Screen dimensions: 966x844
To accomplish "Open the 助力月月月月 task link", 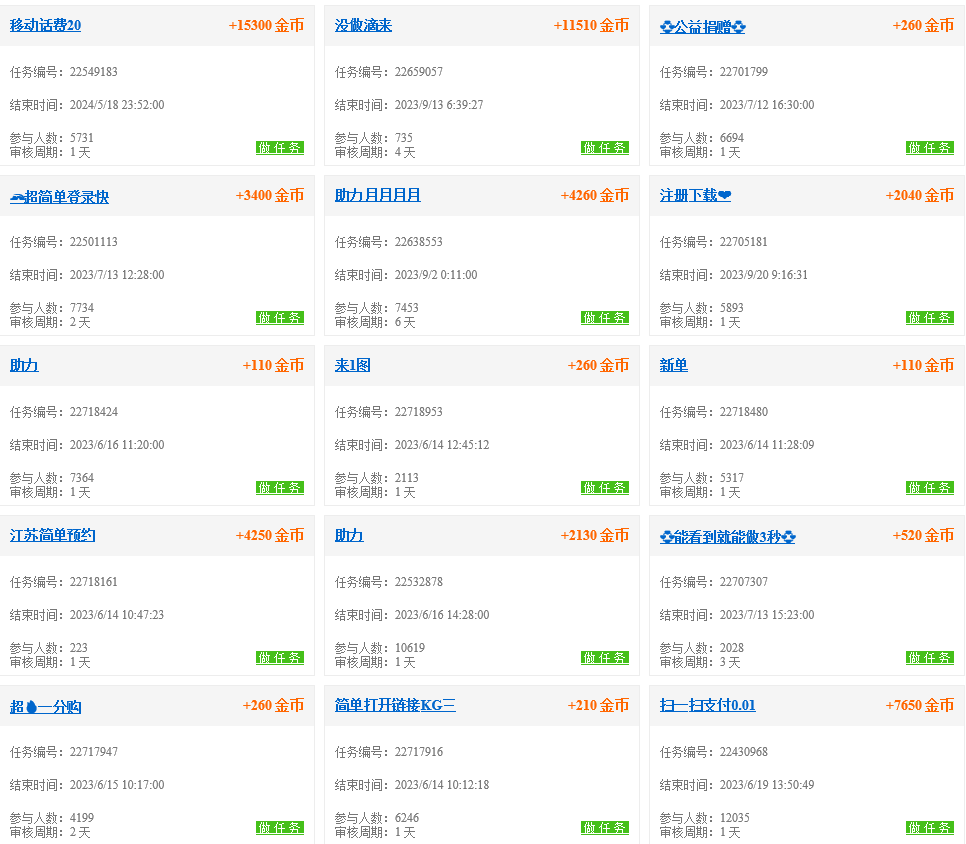I will pyautogui.click(x=377, y=196).
